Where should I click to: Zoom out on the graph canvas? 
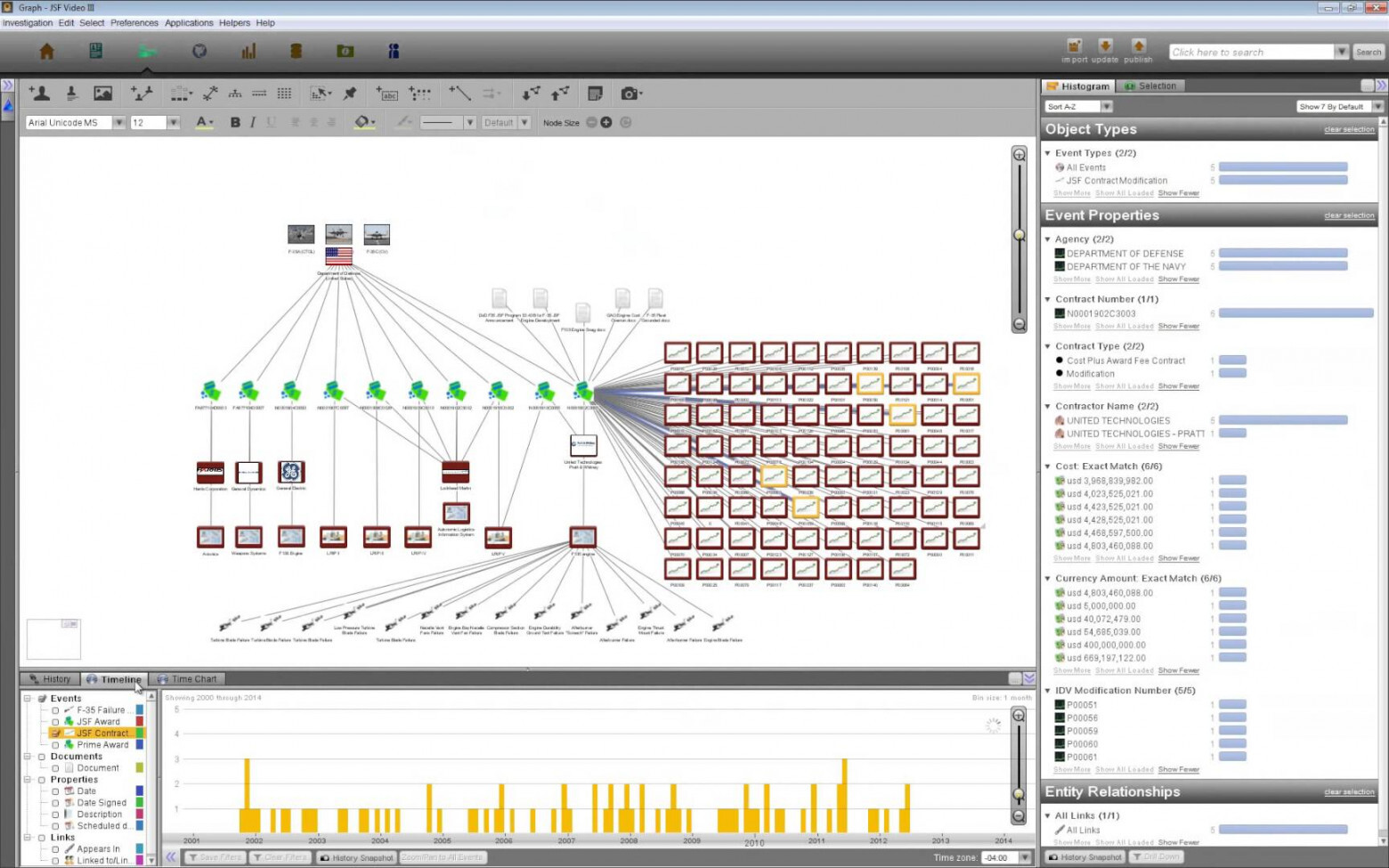click(1019, 325)
